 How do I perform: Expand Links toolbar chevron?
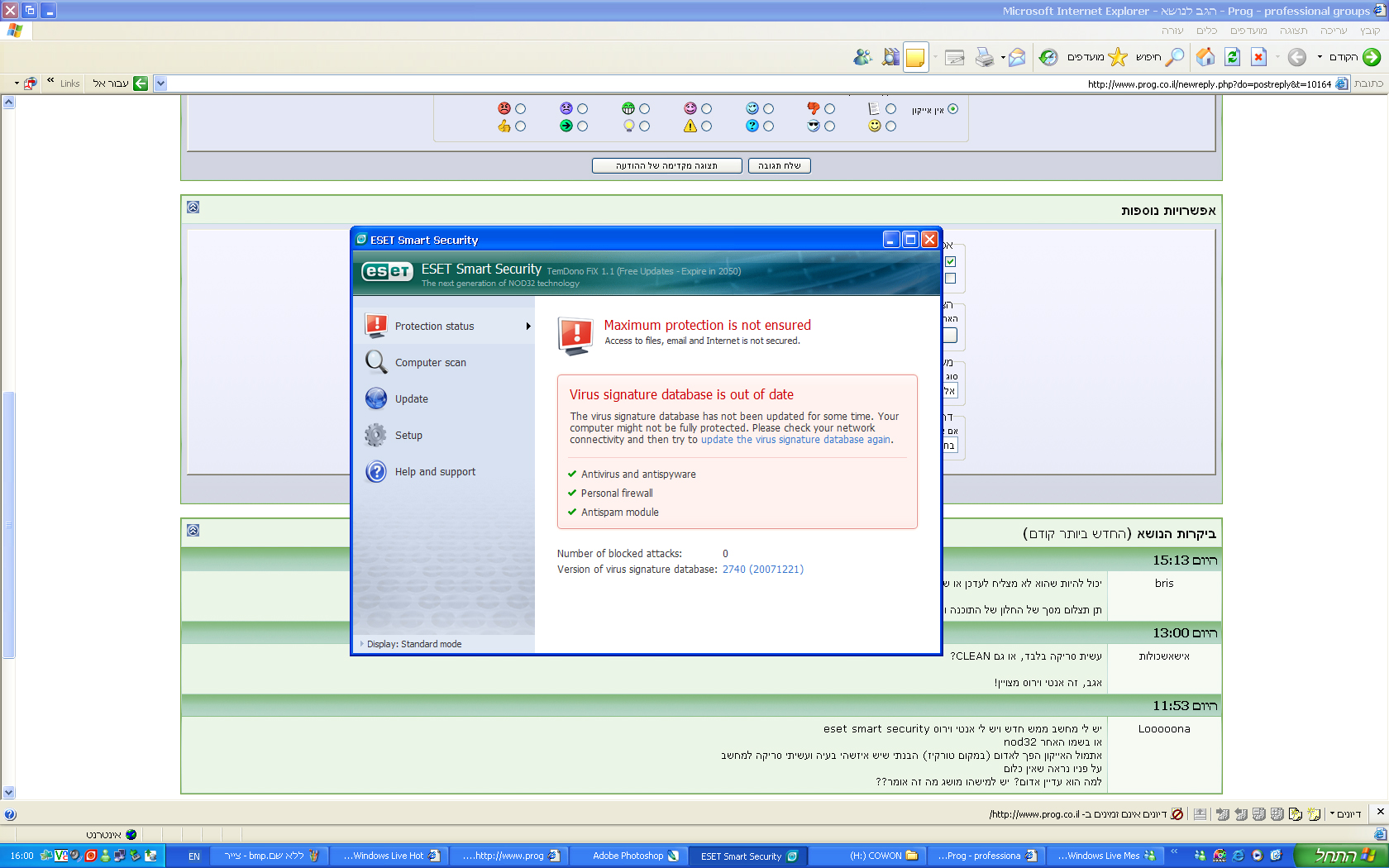(50, 80)
